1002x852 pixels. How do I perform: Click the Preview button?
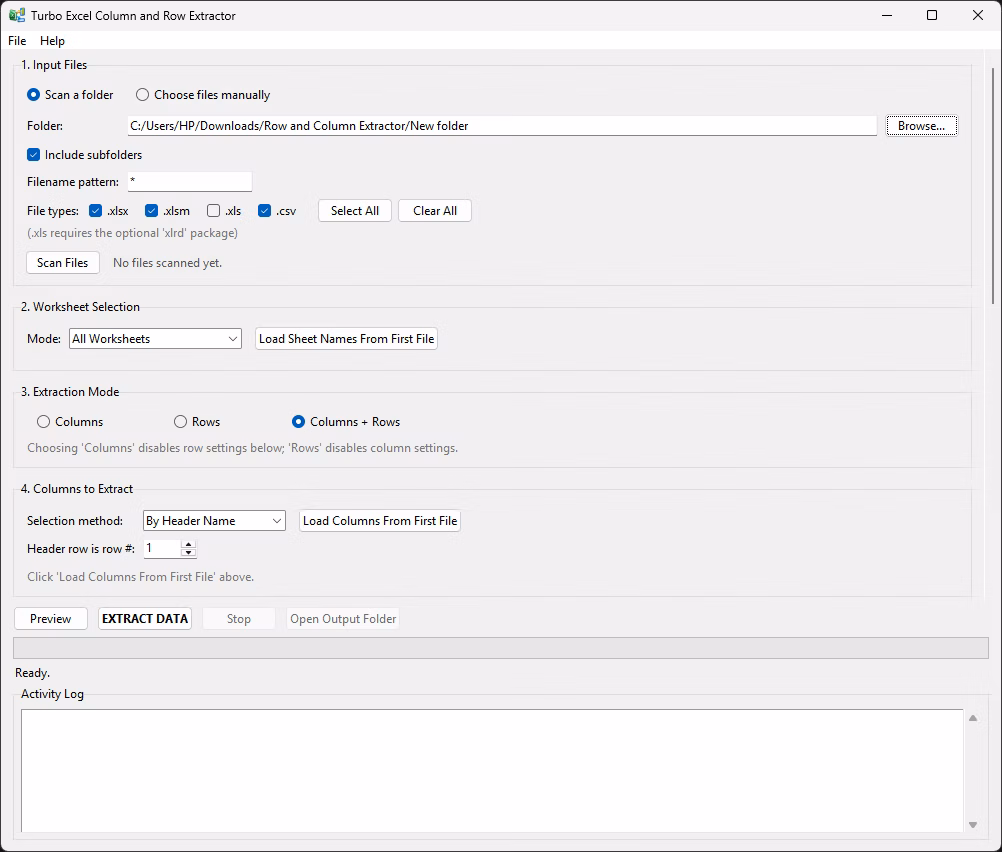point(50,619)
